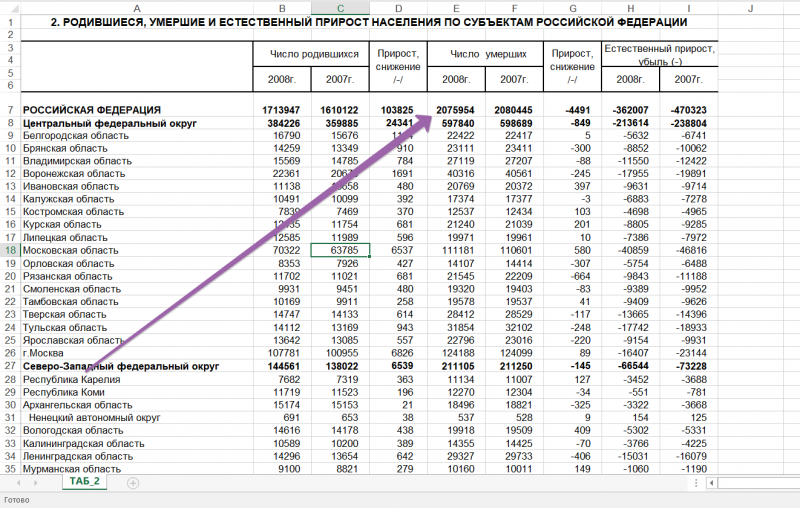Click the next sheet navigation arrow
800x508 pixels.
(x=35, y=482)
